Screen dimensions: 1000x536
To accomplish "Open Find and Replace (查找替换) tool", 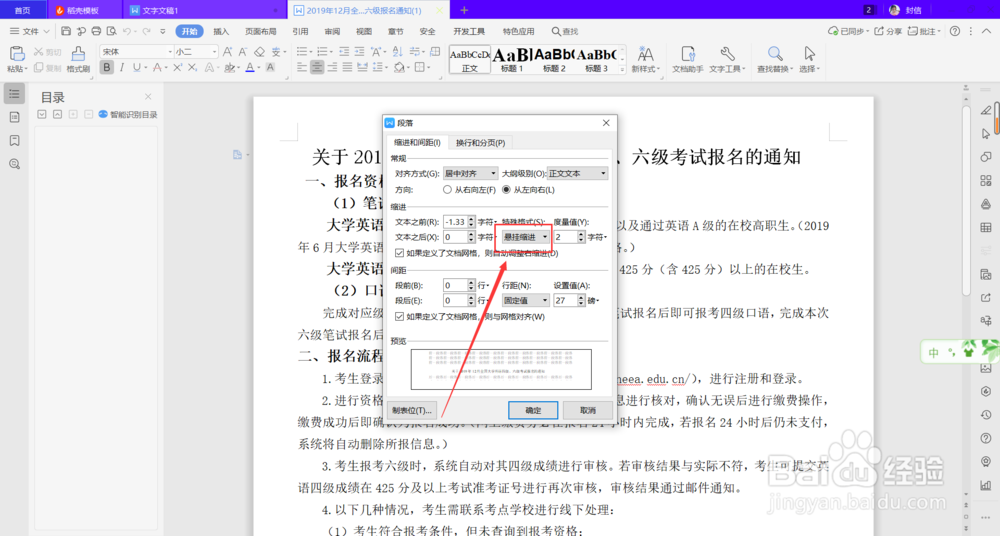I will click(774, 60).
